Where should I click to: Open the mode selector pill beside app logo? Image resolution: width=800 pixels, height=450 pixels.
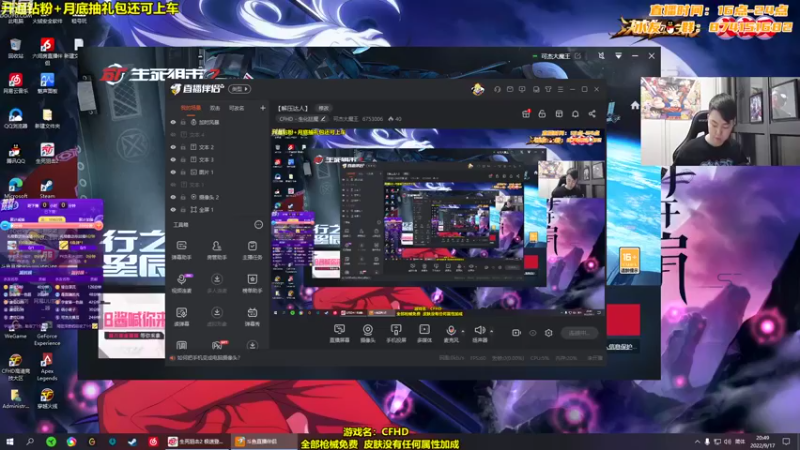pyautogui.click(x=239, y=89)
